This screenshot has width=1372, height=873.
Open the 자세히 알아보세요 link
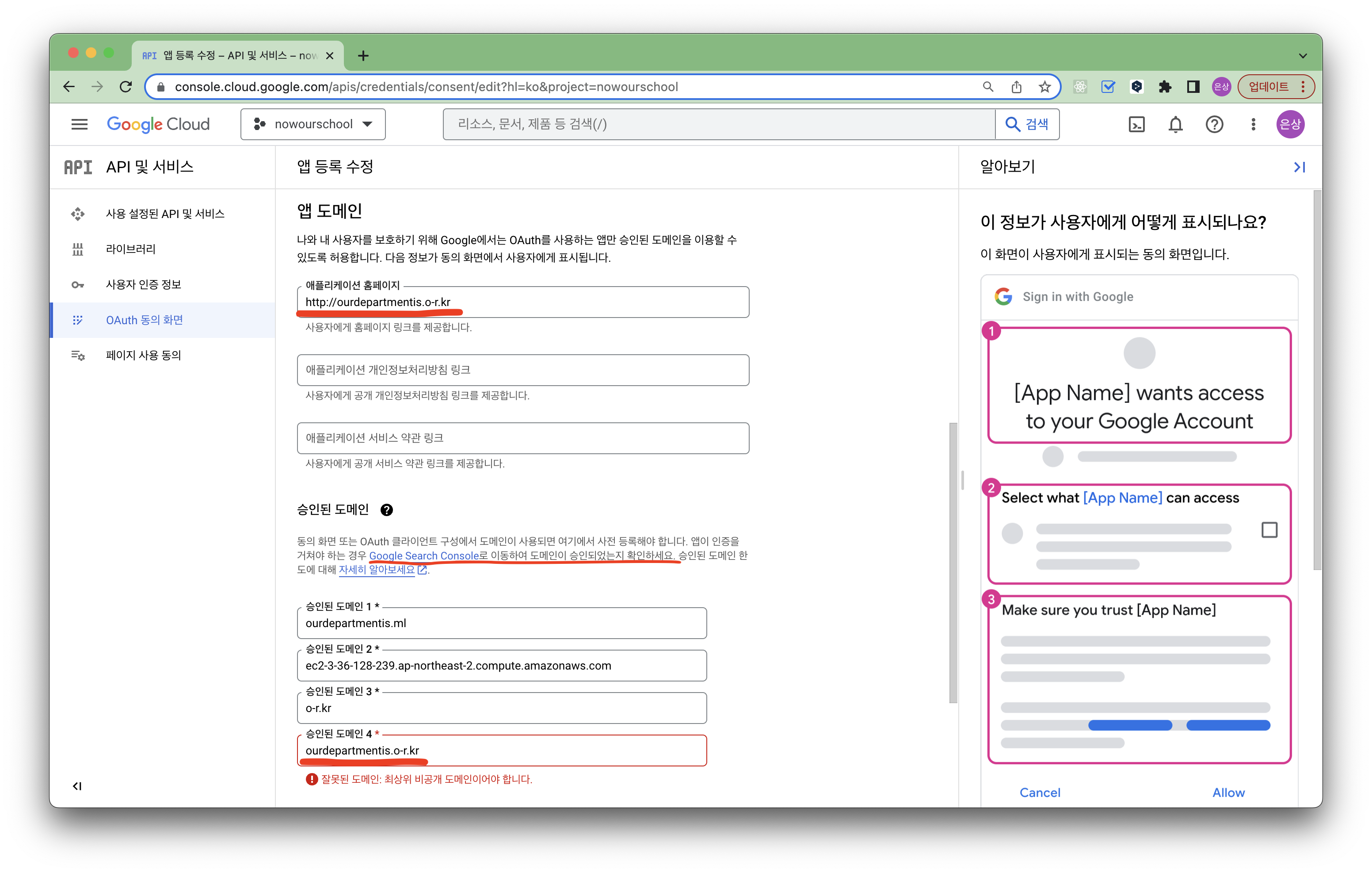click(382, 570)
